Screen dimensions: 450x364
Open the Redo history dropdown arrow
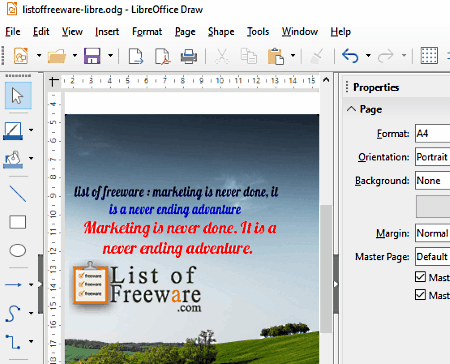pos(404,55)
